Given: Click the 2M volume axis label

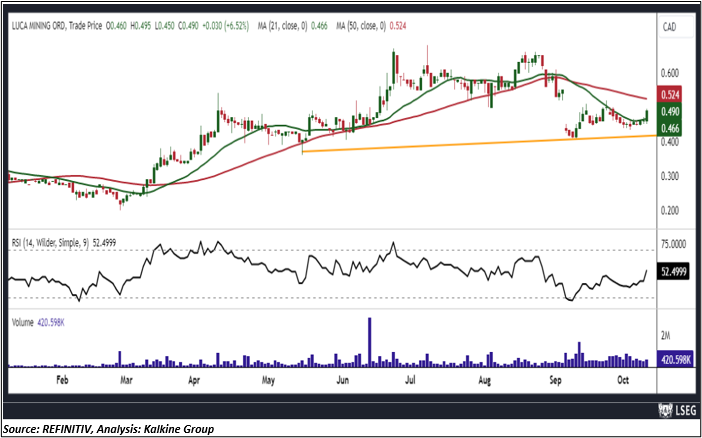Looking at the screenshot, I should click(x=667, y=335).
